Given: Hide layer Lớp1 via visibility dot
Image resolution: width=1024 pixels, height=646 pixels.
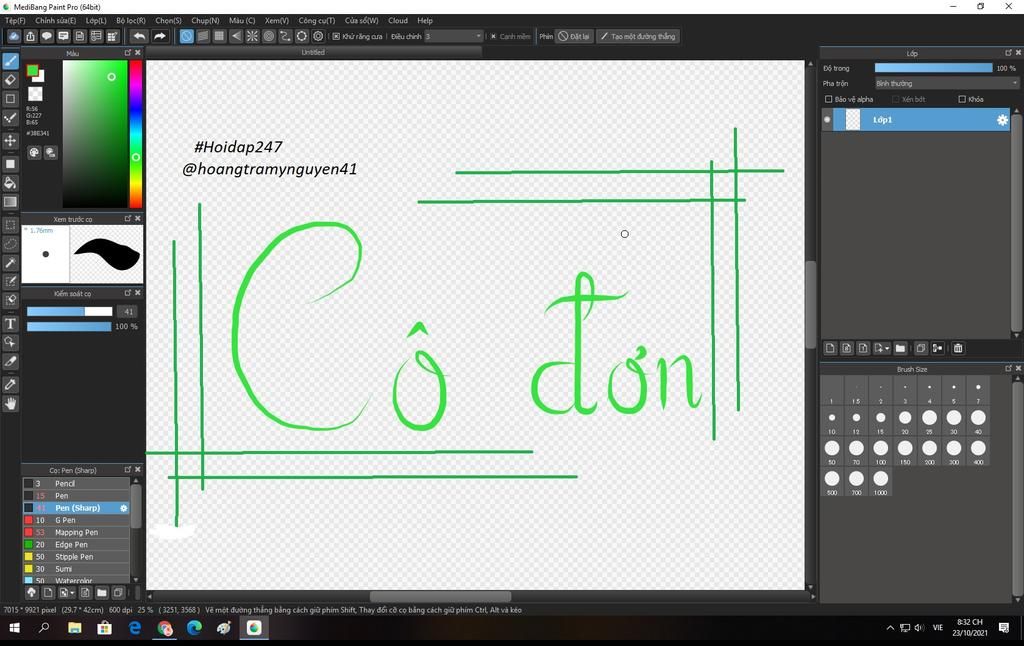Looking at the screenshot, I should tap(827, 120).
